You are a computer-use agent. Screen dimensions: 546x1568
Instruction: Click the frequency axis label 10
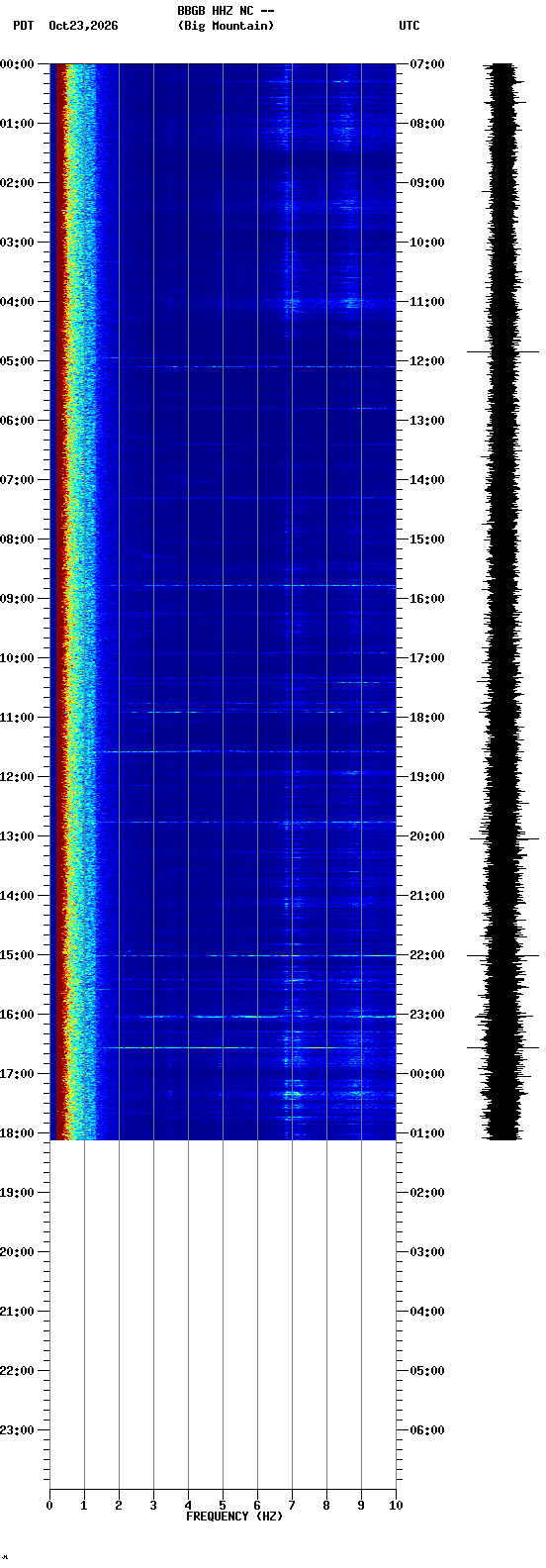point(396,1506)
